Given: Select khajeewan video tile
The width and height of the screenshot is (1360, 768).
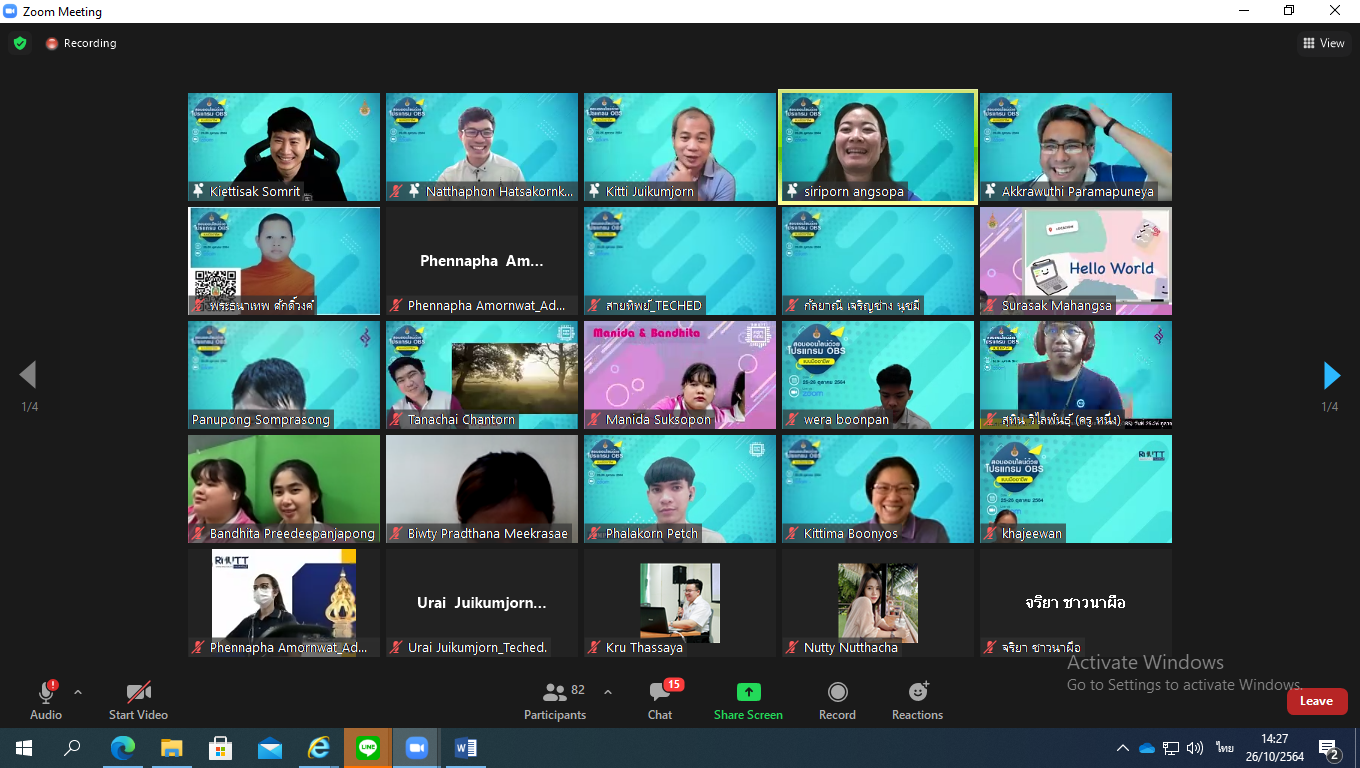Looking at the screenshot, I should (1076, 489).
